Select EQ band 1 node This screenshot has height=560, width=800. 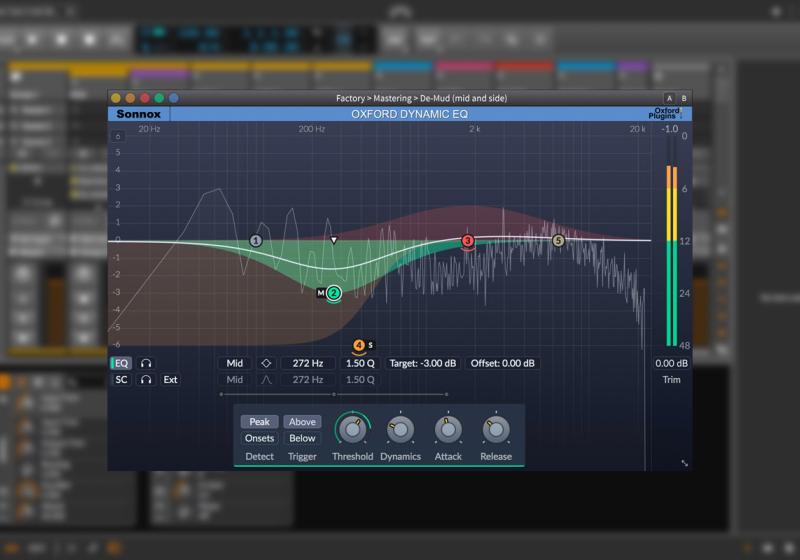[256, 241]
